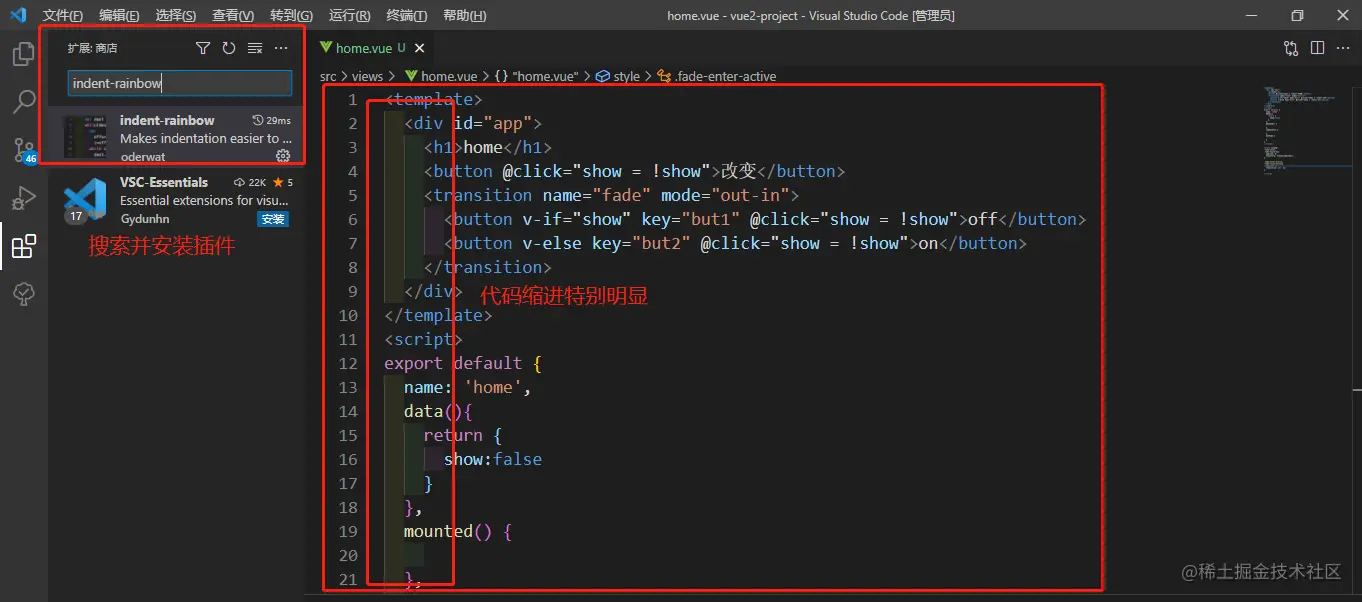1362x602 pixels.
Task: Open editor more actions menu
Action: (x=1343, y=48)
